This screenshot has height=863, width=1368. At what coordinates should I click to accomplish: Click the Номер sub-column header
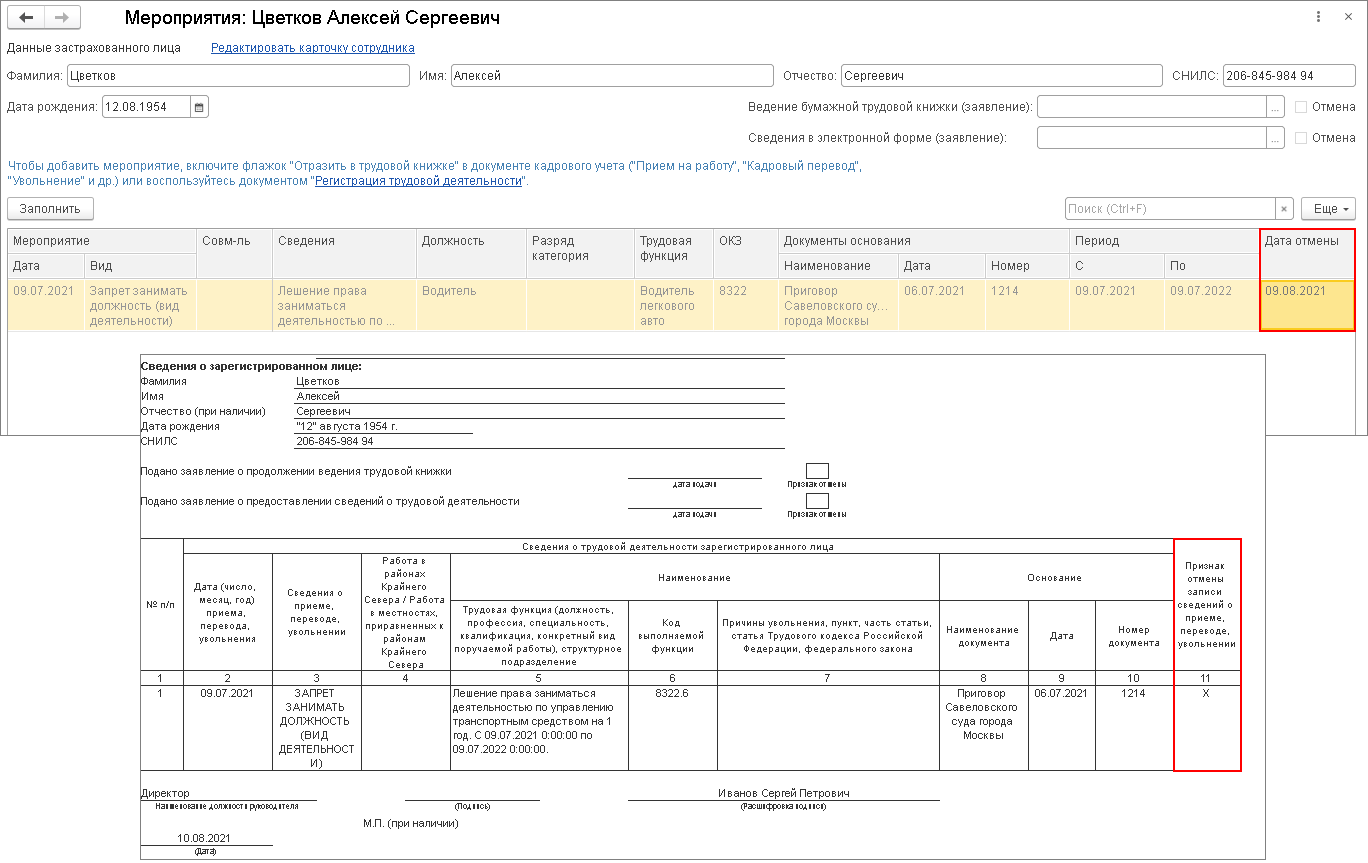tap(1028, 266)
